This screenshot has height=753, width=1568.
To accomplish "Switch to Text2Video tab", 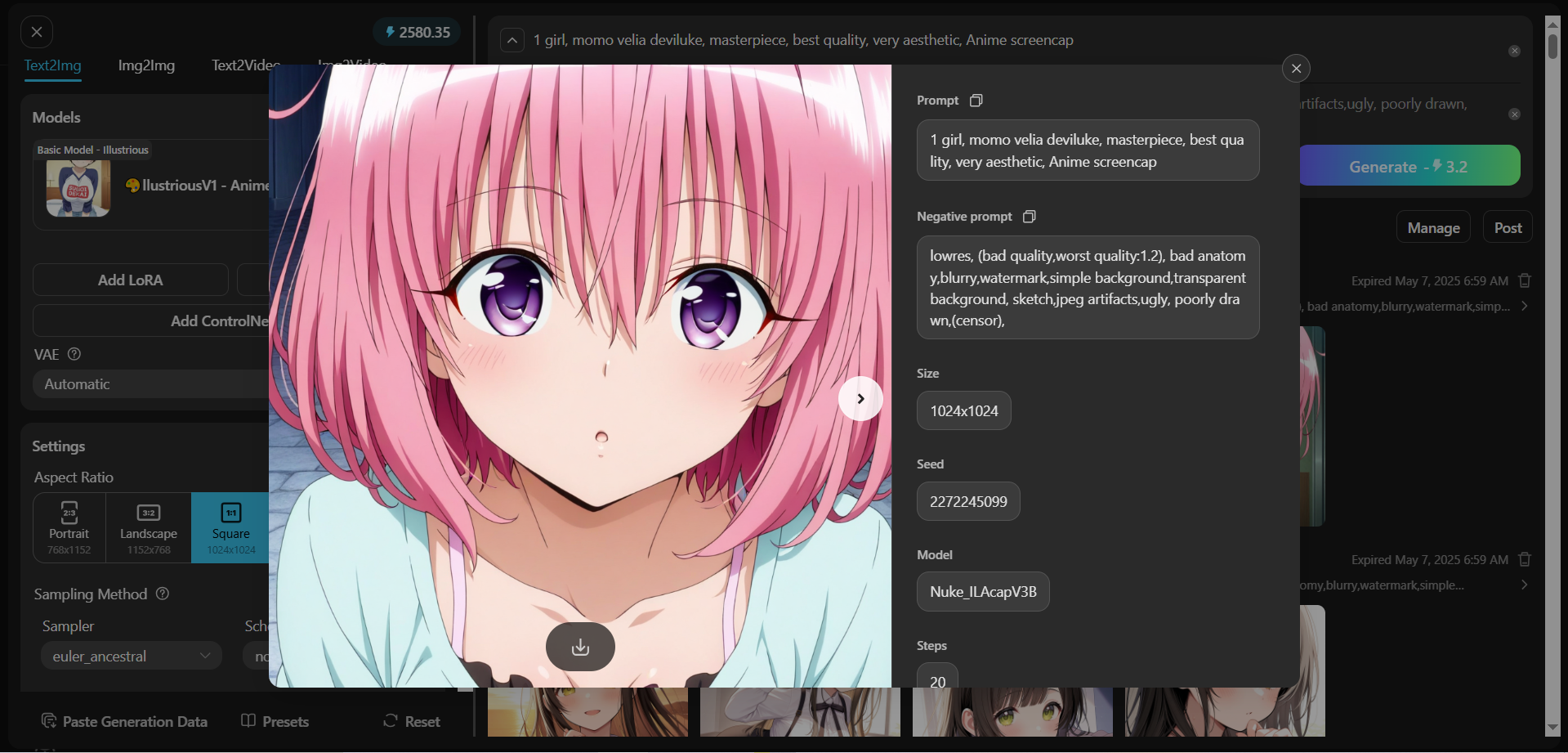I will click(245, 65).
